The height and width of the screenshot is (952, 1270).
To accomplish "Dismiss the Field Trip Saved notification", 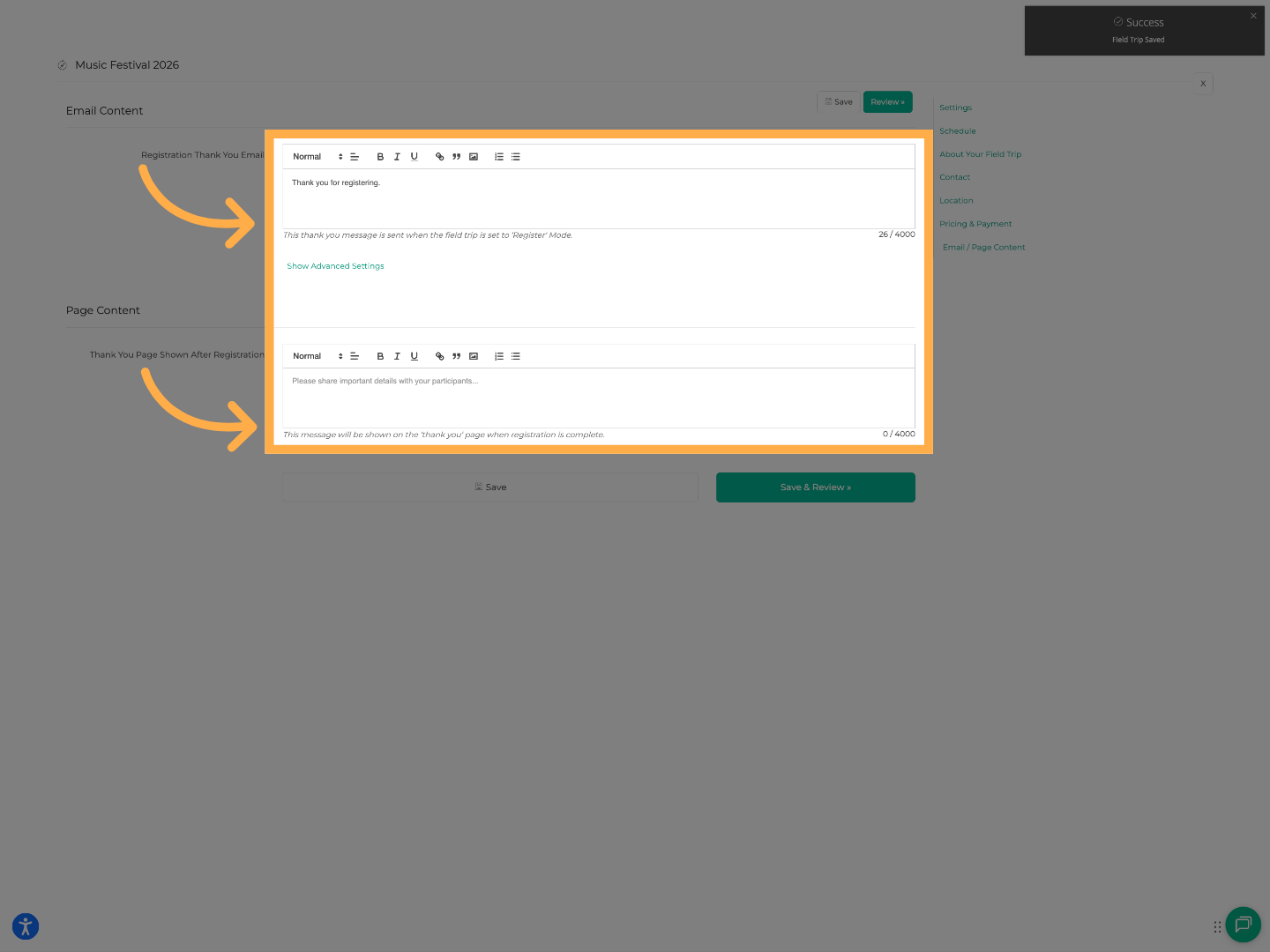I will pos(1252,15).
